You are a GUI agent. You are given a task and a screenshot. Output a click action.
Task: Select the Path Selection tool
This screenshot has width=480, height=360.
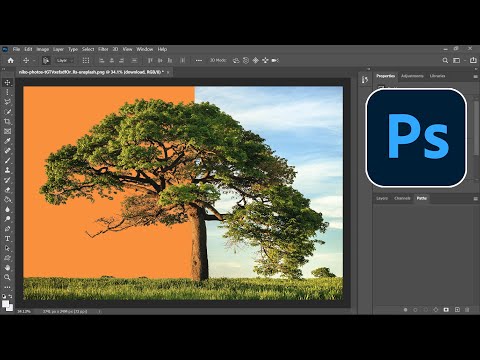coord(7,248)
